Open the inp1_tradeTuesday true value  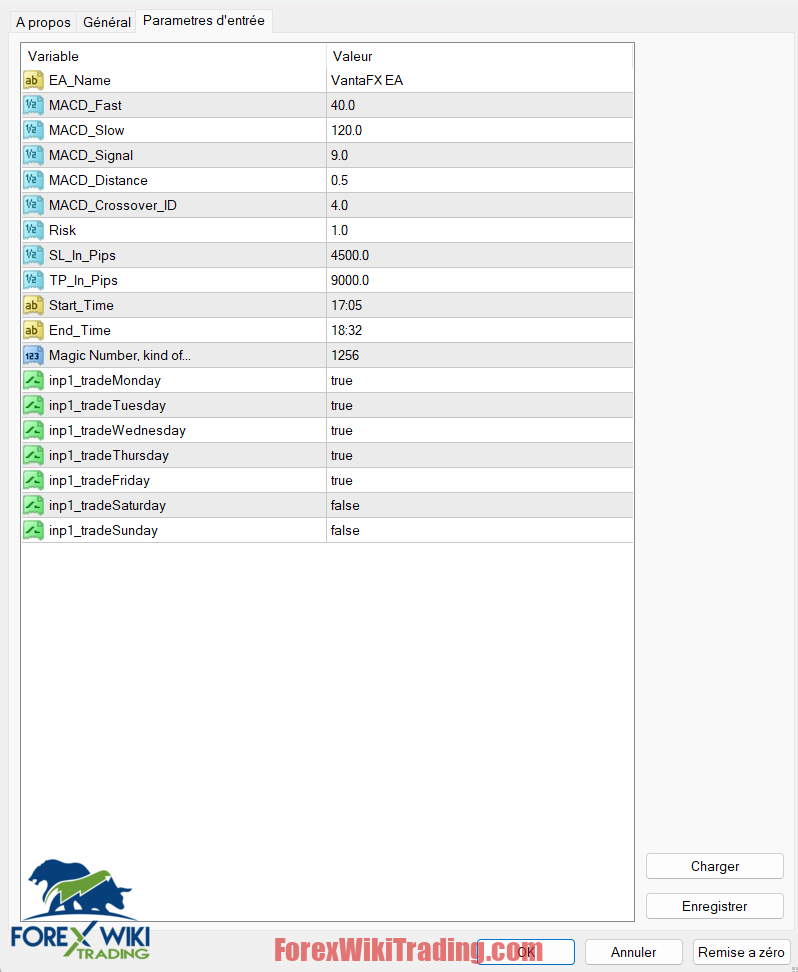pyautogui.click(x=480, y=405)
